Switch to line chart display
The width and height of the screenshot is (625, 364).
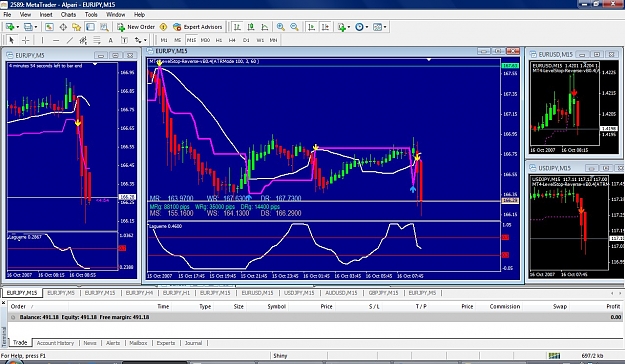tap(265, 27)
